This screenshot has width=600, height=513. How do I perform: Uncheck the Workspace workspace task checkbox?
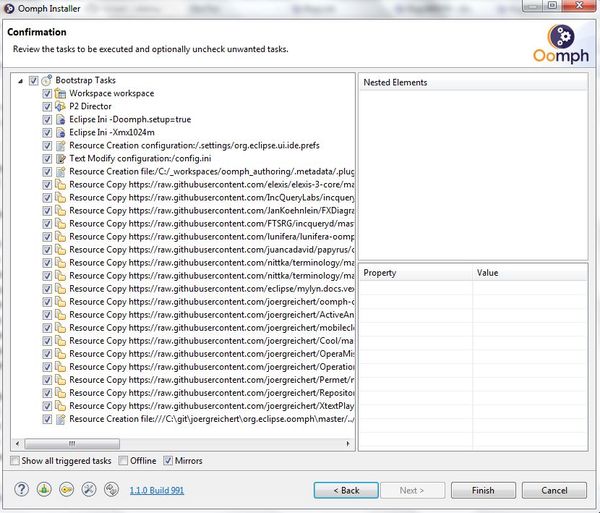point(47,94)
